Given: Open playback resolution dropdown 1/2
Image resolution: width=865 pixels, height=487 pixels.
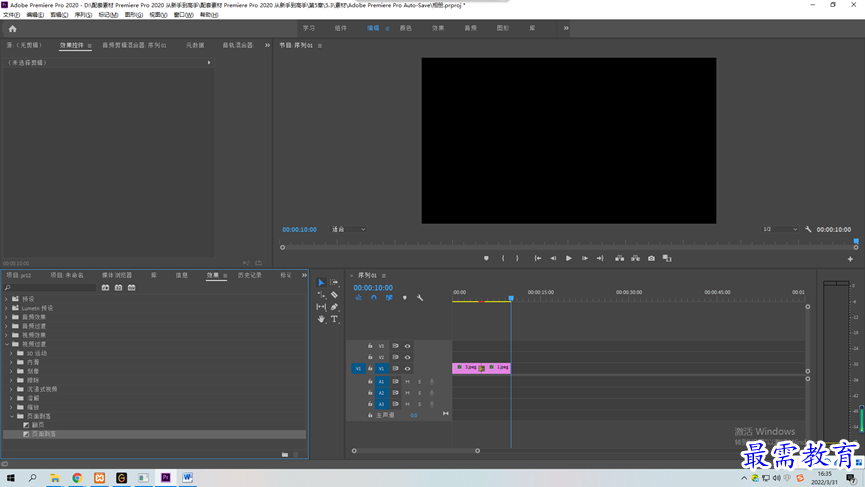Looking at the screenshot, I should (x=780, y=229).
